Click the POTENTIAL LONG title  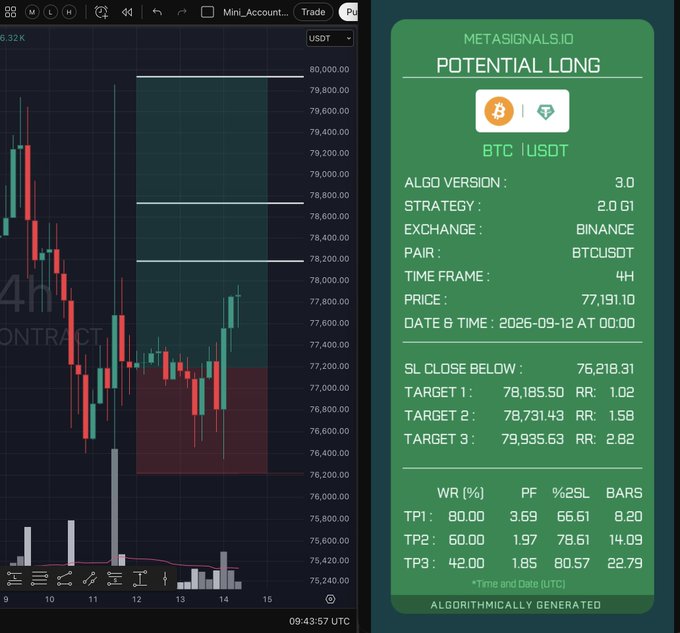(x=518, y=65)
